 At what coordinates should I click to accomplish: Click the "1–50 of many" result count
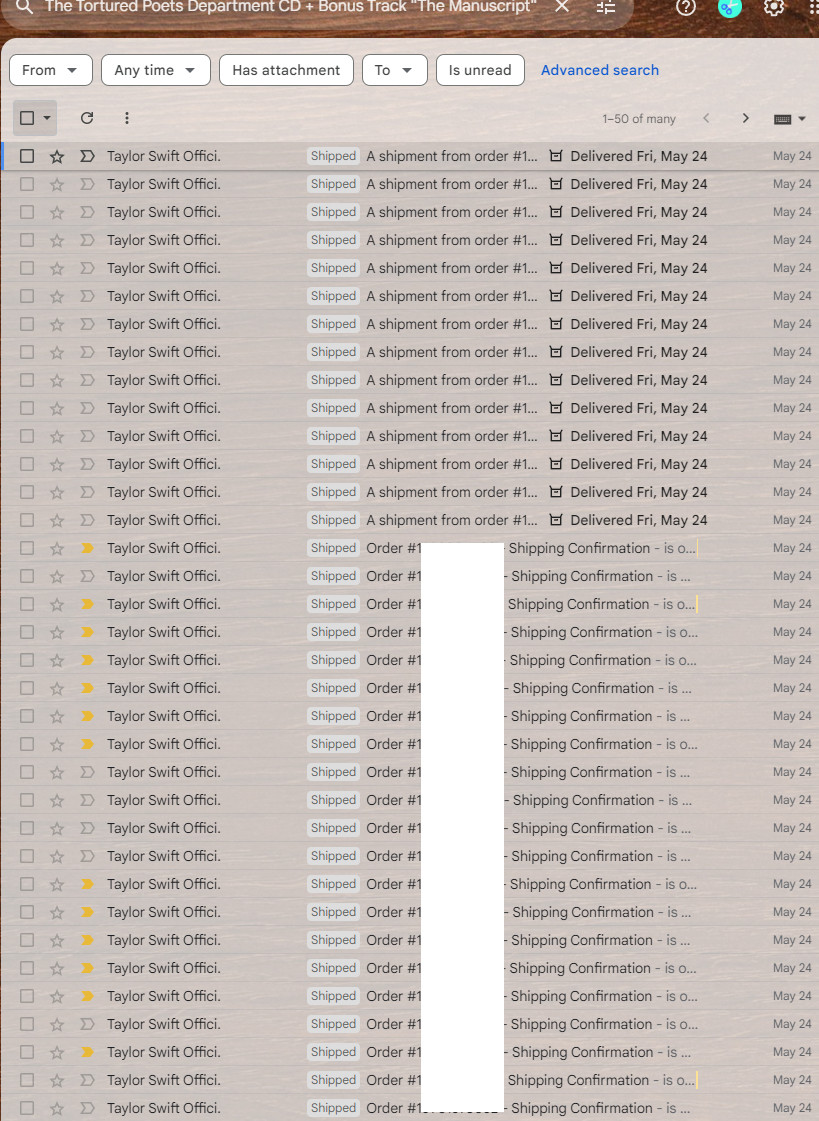(639, 119)
